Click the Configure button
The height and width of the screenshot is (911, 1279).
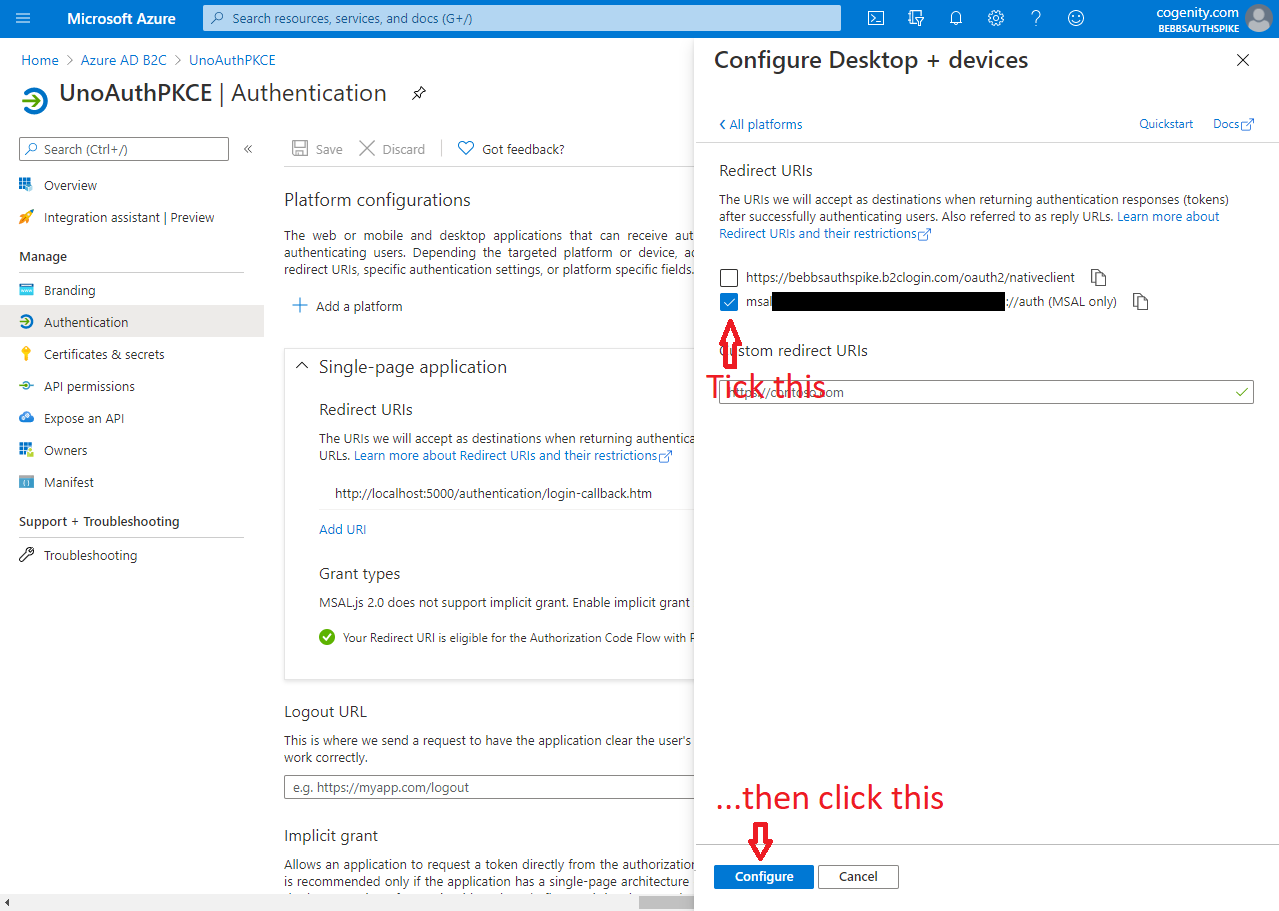coord(763,876)
